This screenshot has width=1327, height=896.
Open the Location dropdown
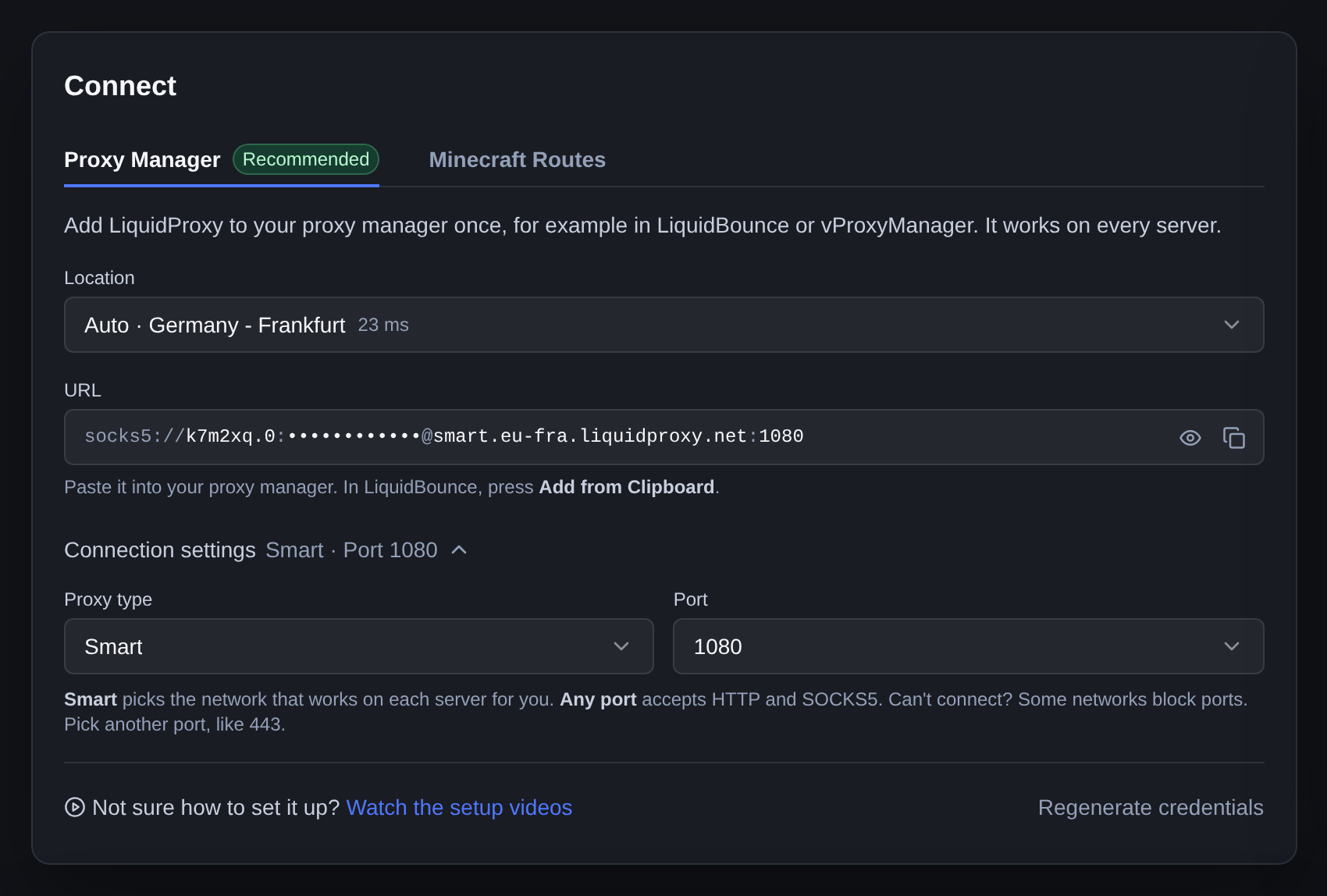(x=663, y=325)
